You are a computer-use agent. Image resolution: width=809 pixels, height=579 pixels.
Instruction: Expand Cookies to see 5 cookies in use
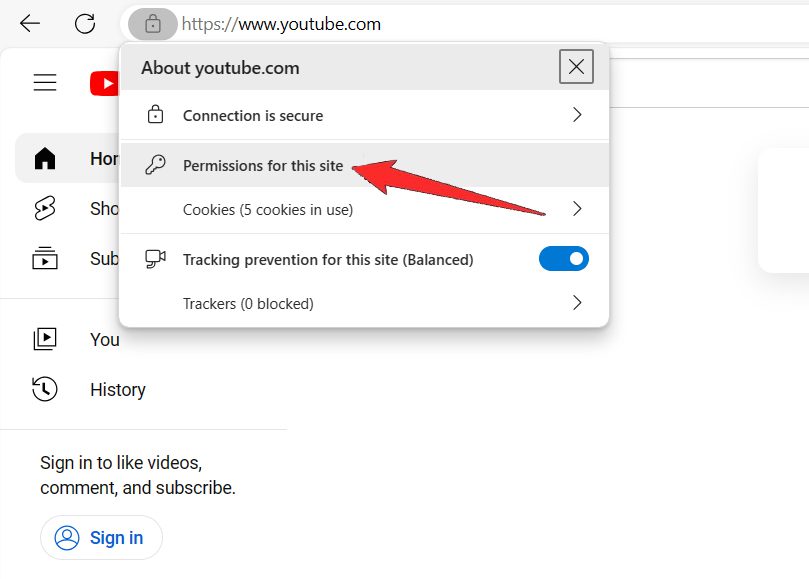(577, 209)
